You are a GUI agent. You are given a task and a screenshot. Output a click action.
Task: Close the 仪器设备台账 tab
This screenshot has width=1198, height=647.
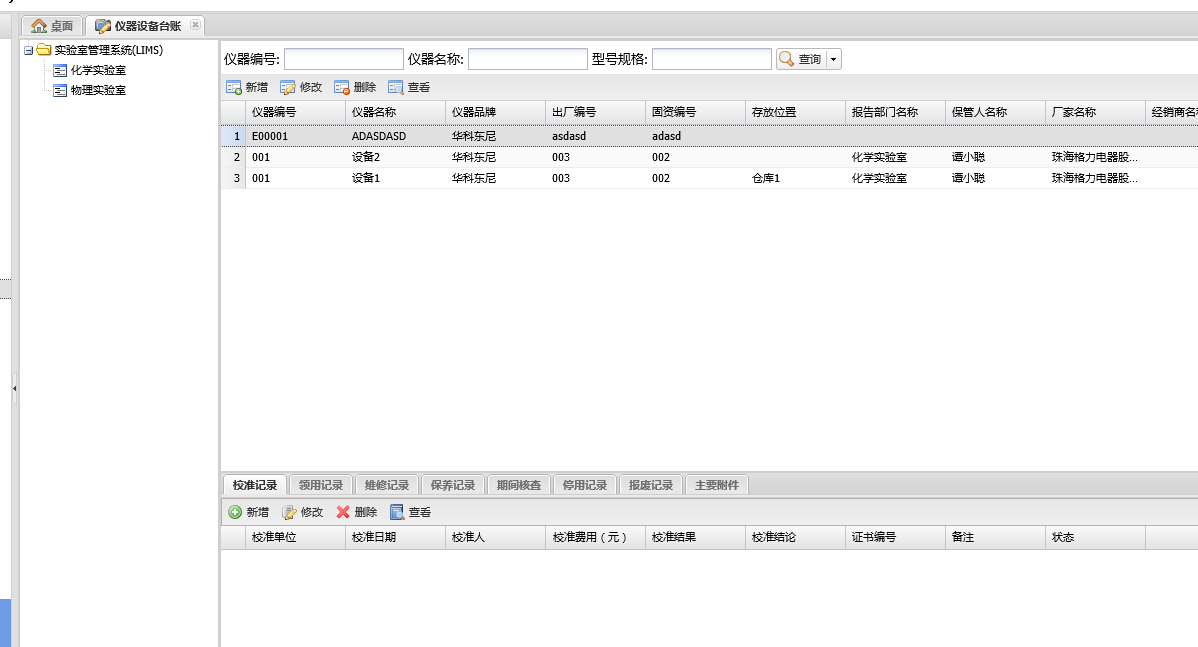point(195,25)
